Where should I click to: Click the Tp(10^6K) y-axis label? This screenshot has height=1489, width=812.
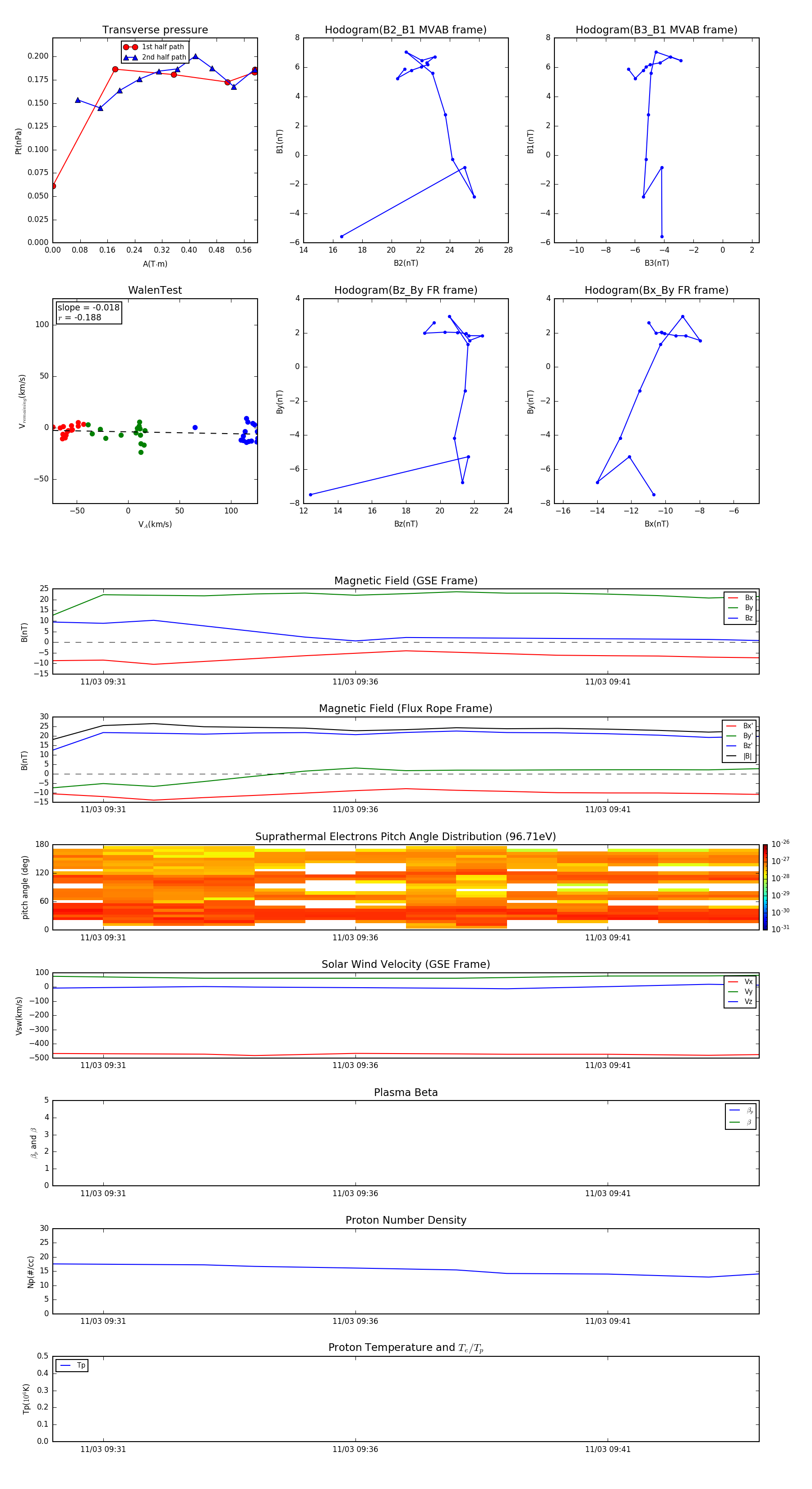(26, 1399)
